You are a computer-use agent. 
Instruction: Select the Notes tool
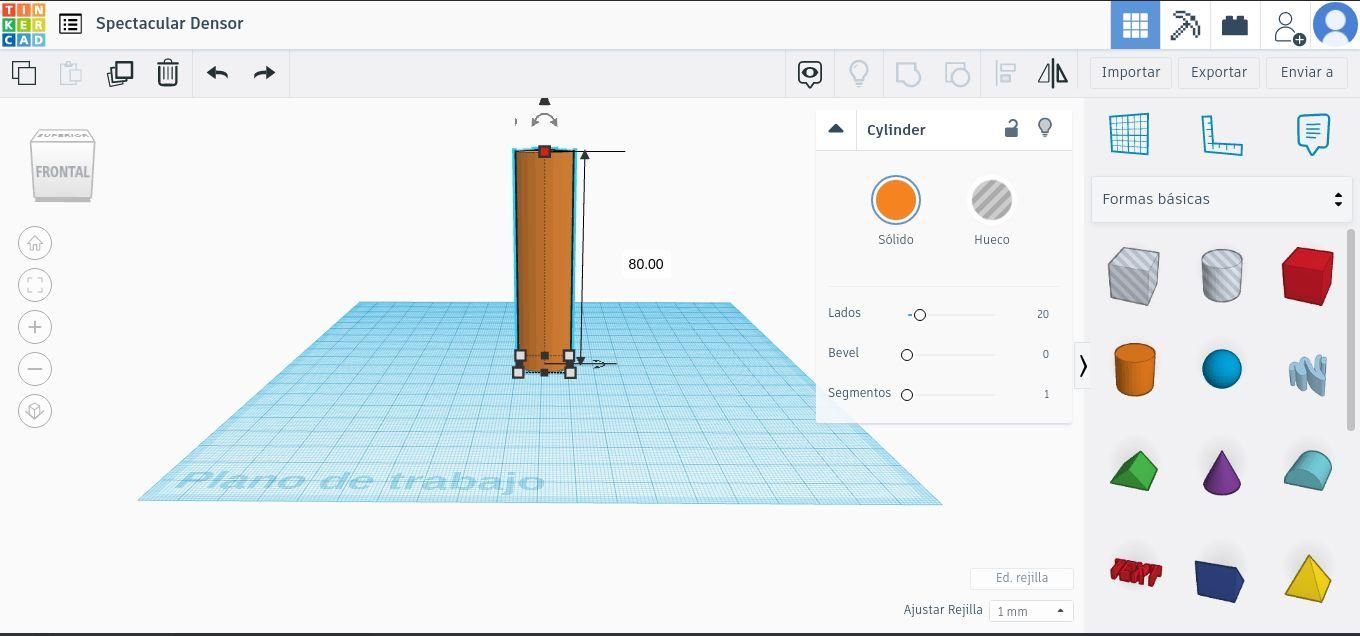click(1313, 134)
